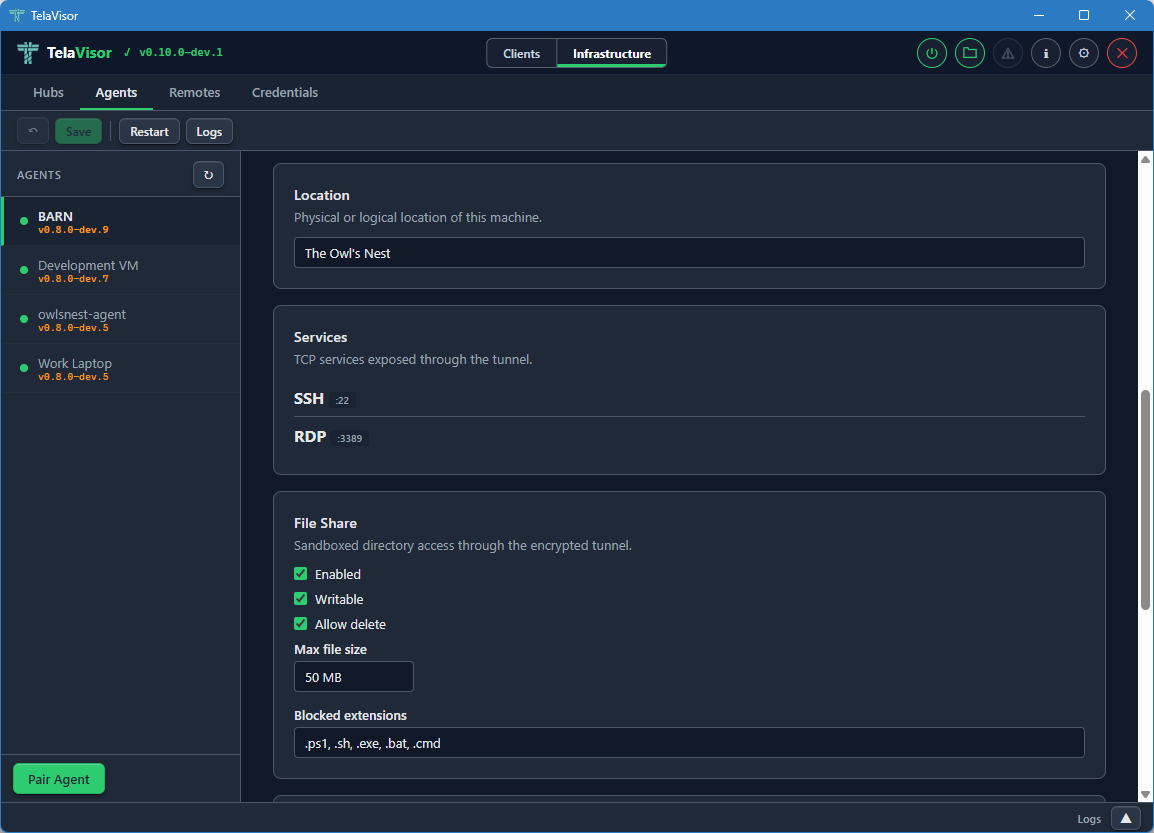Click the warnings triangle icon
Image resolution: width=1154 pixels, height=833 pixels.
pyautogui.click(x=1007, y=53)
